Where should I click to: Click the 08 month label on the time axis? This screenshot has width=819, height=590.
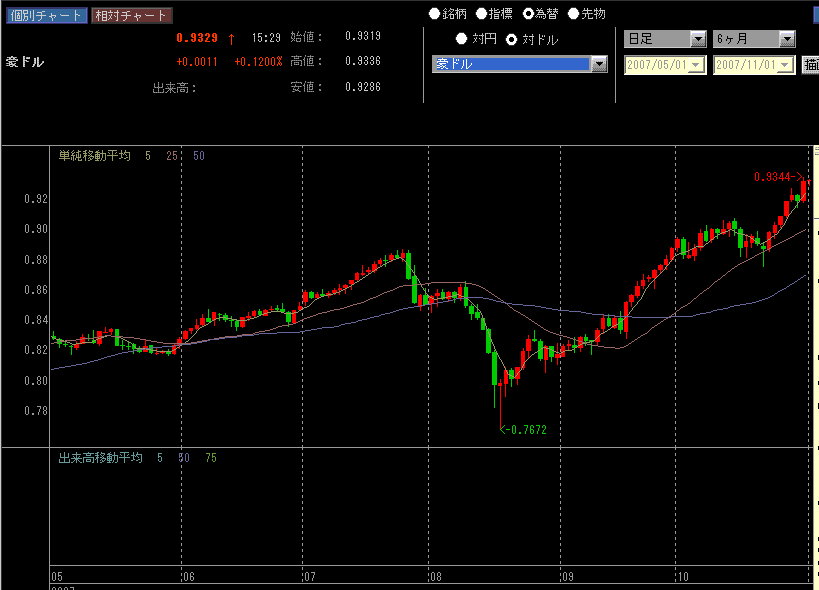coord(435,577)
